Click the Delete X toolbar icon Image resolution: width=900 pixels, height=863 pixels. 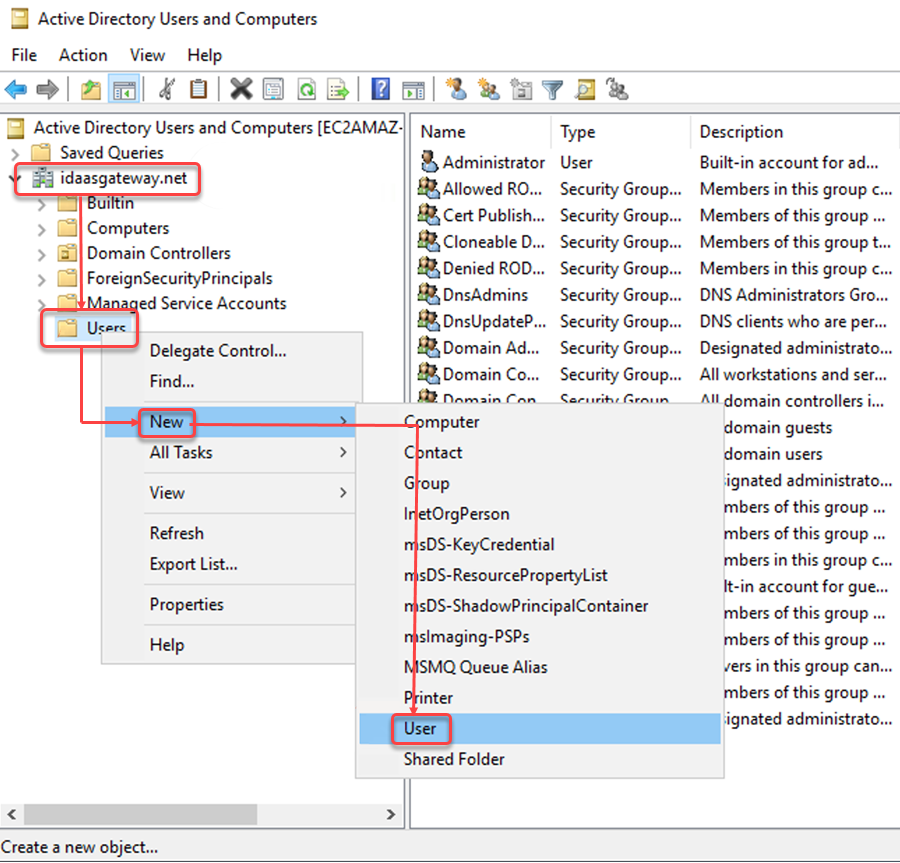[240, 90]
